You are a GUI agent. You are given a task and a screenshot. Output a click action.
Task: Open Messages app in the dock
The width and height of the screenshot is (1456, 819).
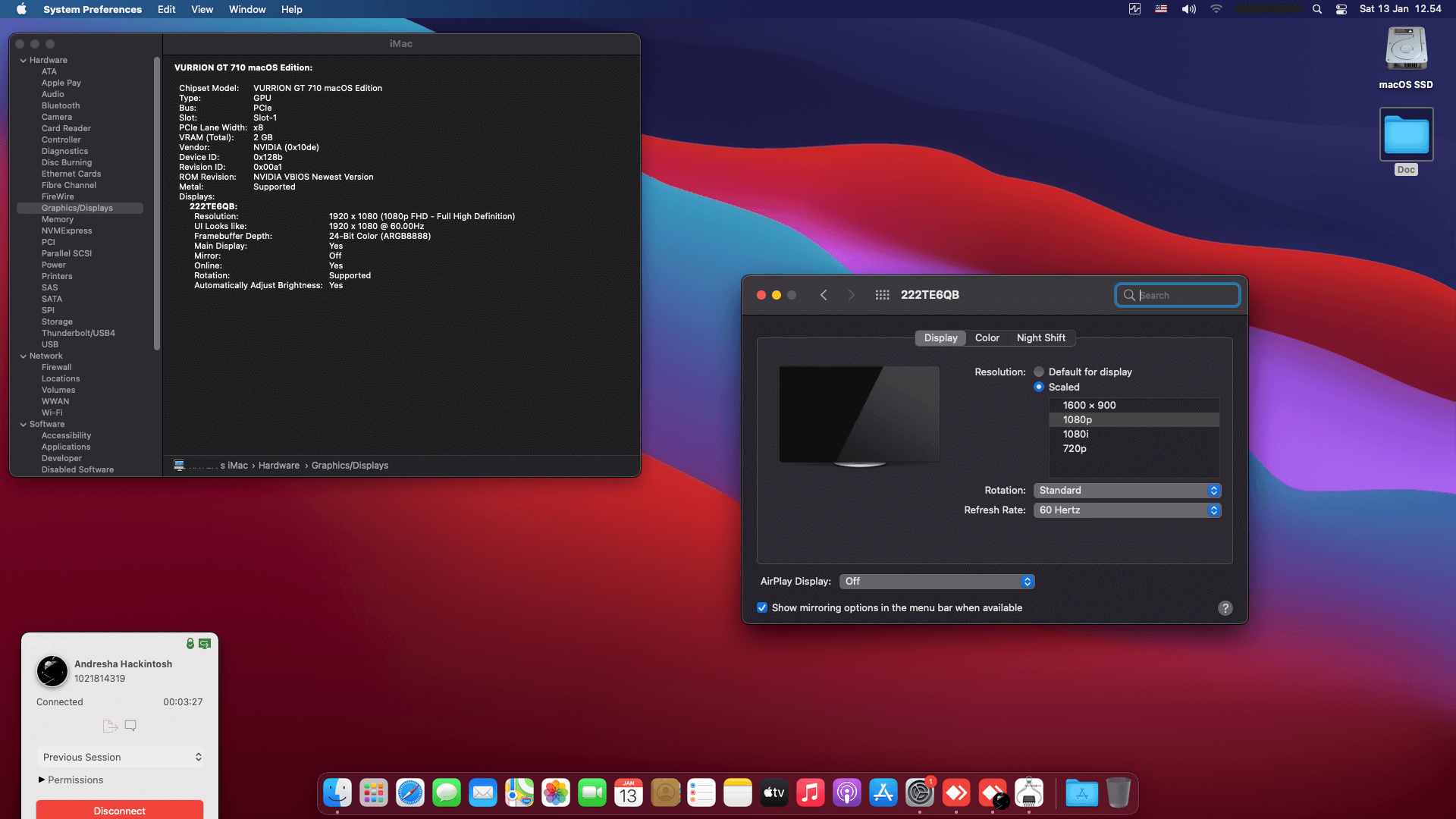(x=447, y=793)
